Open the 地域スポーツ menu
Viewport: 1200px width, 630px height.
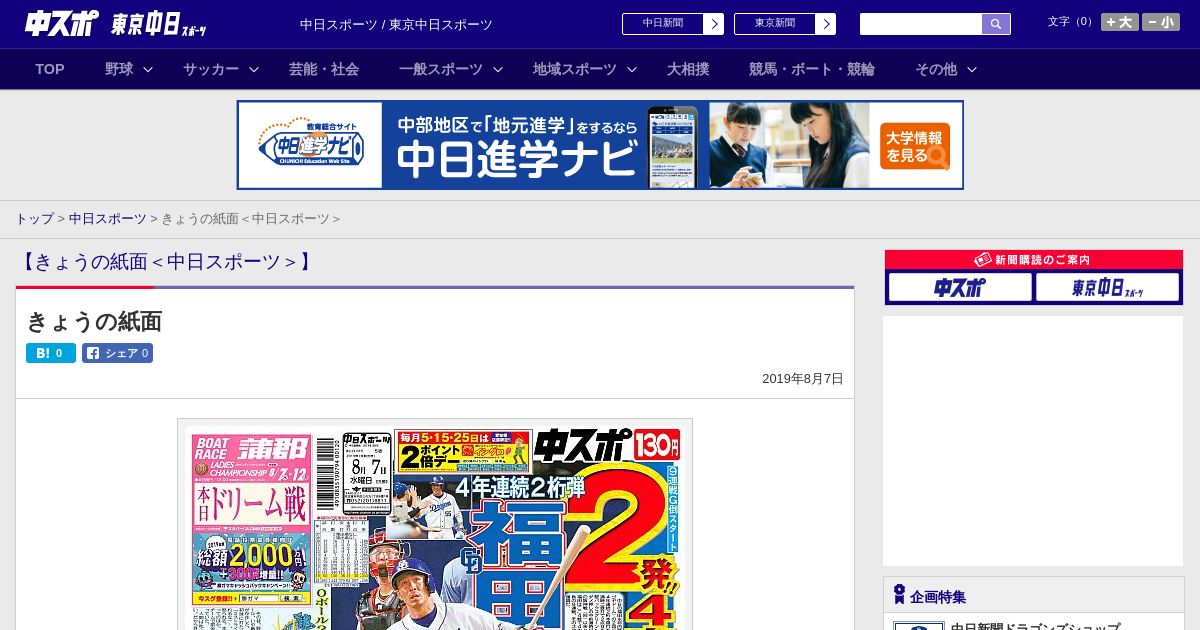click(x=575, y=69)
